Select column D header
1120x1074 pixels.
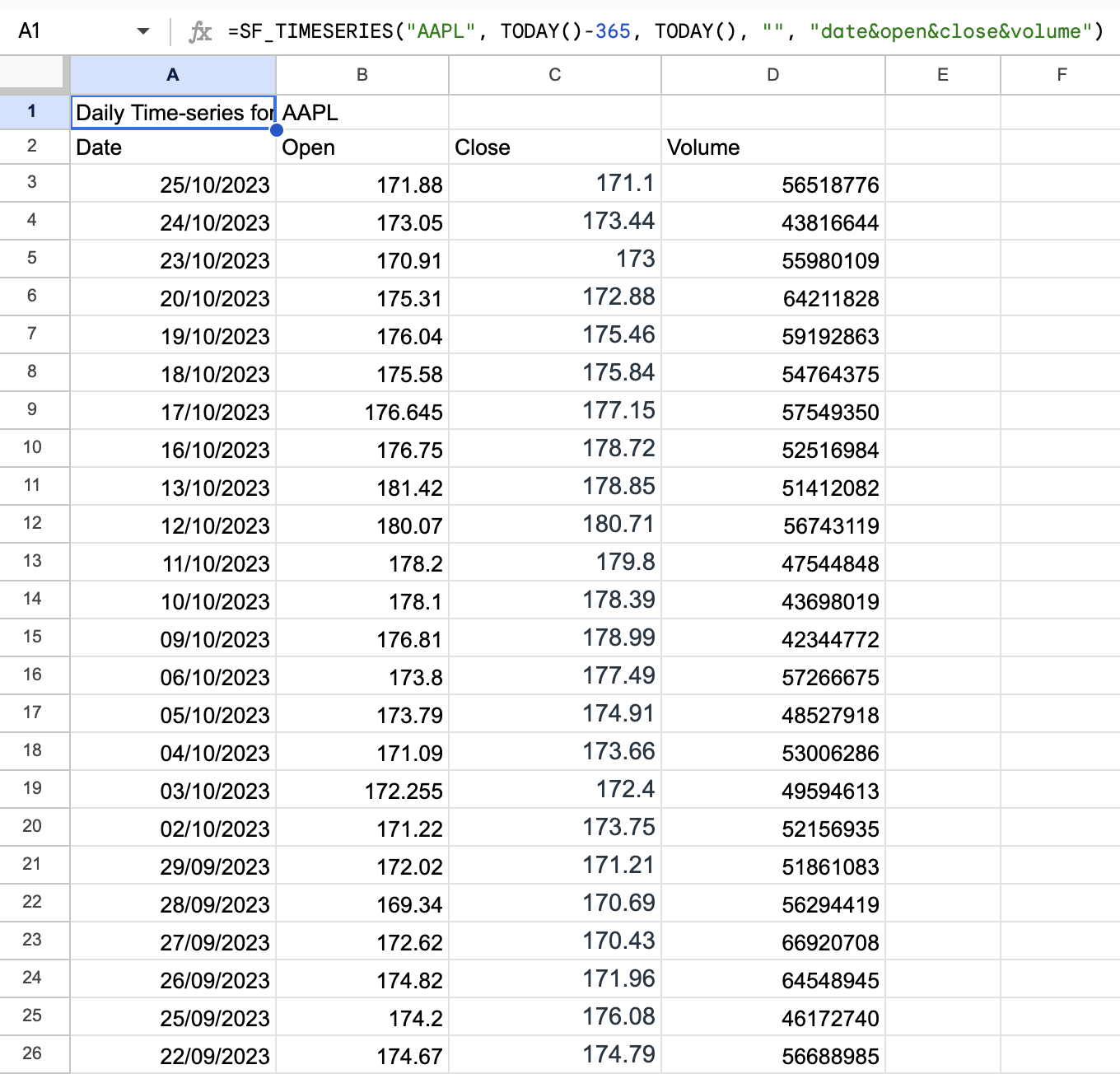point(773,75)
